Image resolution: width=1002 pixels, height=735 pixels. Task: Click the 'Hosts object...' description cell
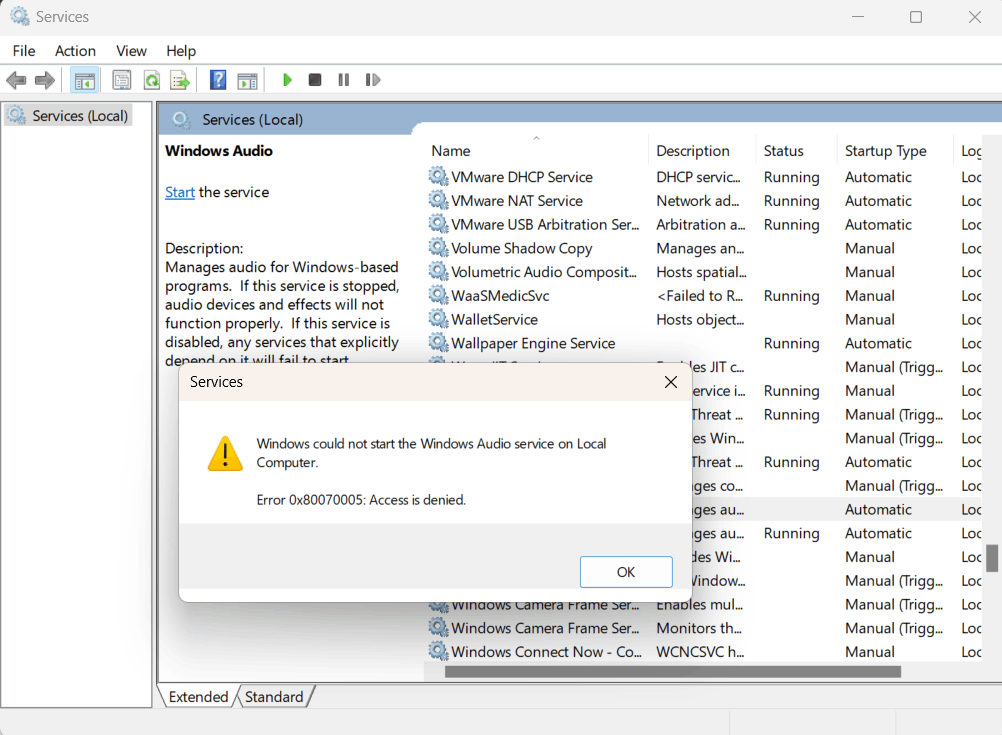click(x=700, y=320)
